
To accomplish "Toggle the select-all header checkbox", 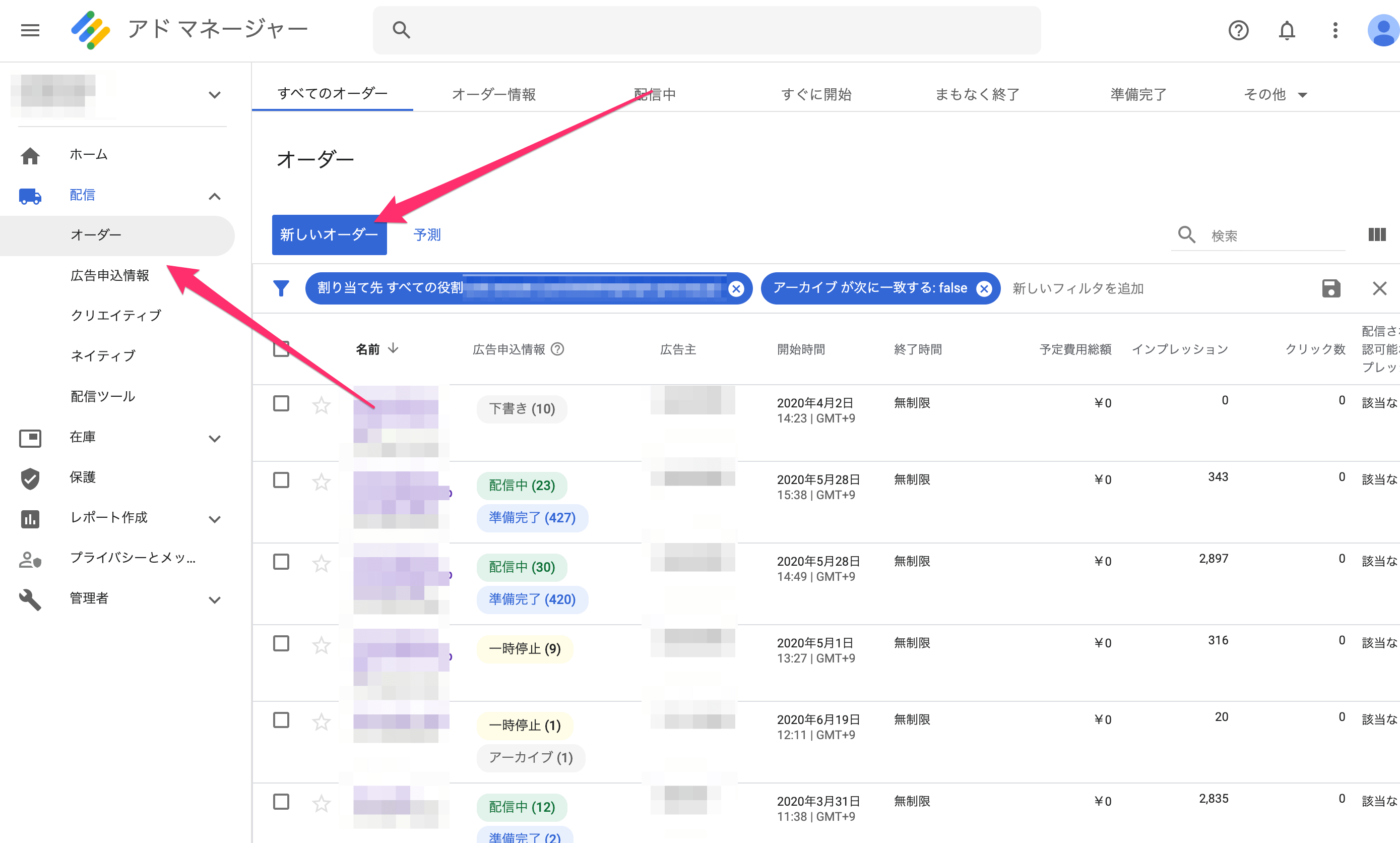I will pyautogui.click(x=281, y=349).
